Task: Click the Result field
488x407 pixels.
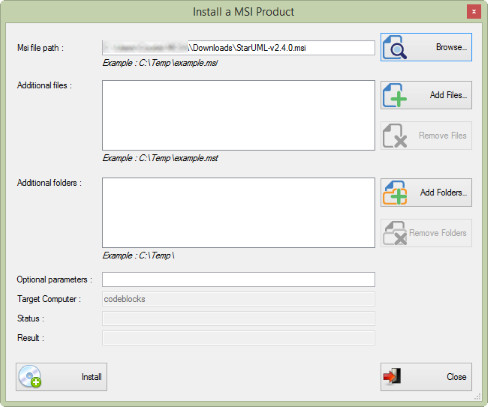Action: pyautogui.click(x=238, y=338)
